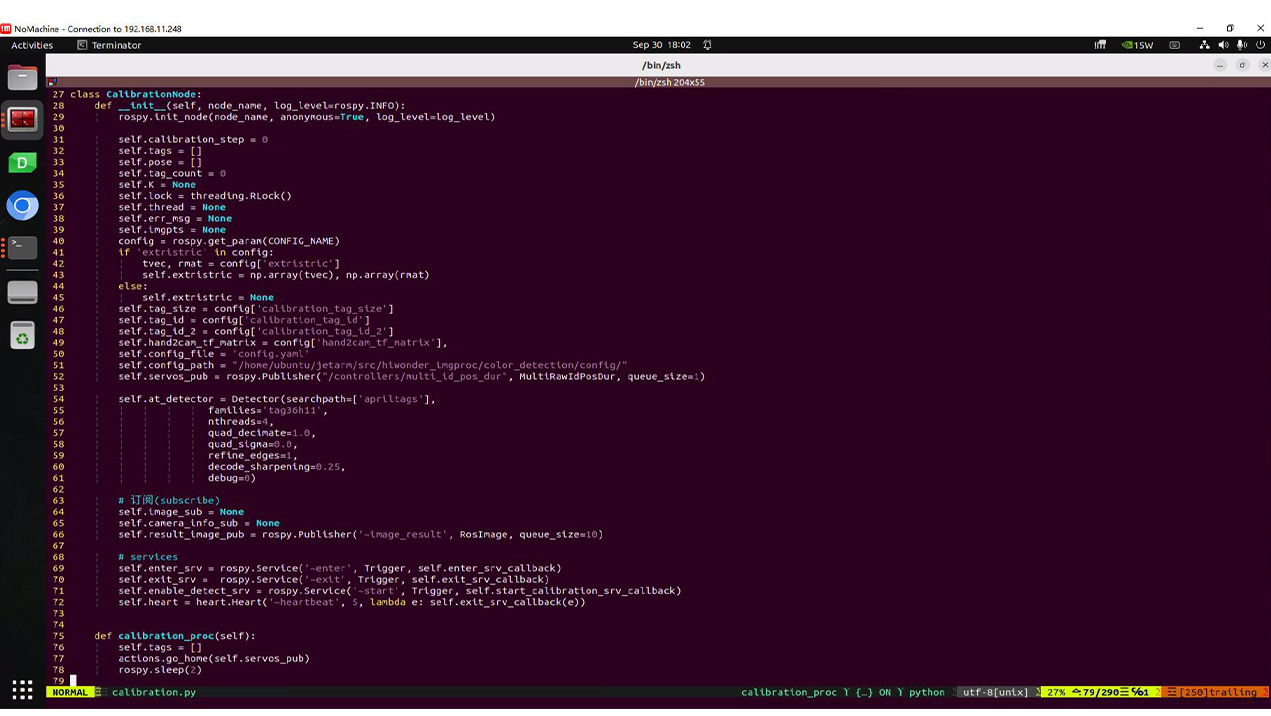Click the calibration.py filename in the status line
The image size is (1271, 716).
tap(153, 692)
